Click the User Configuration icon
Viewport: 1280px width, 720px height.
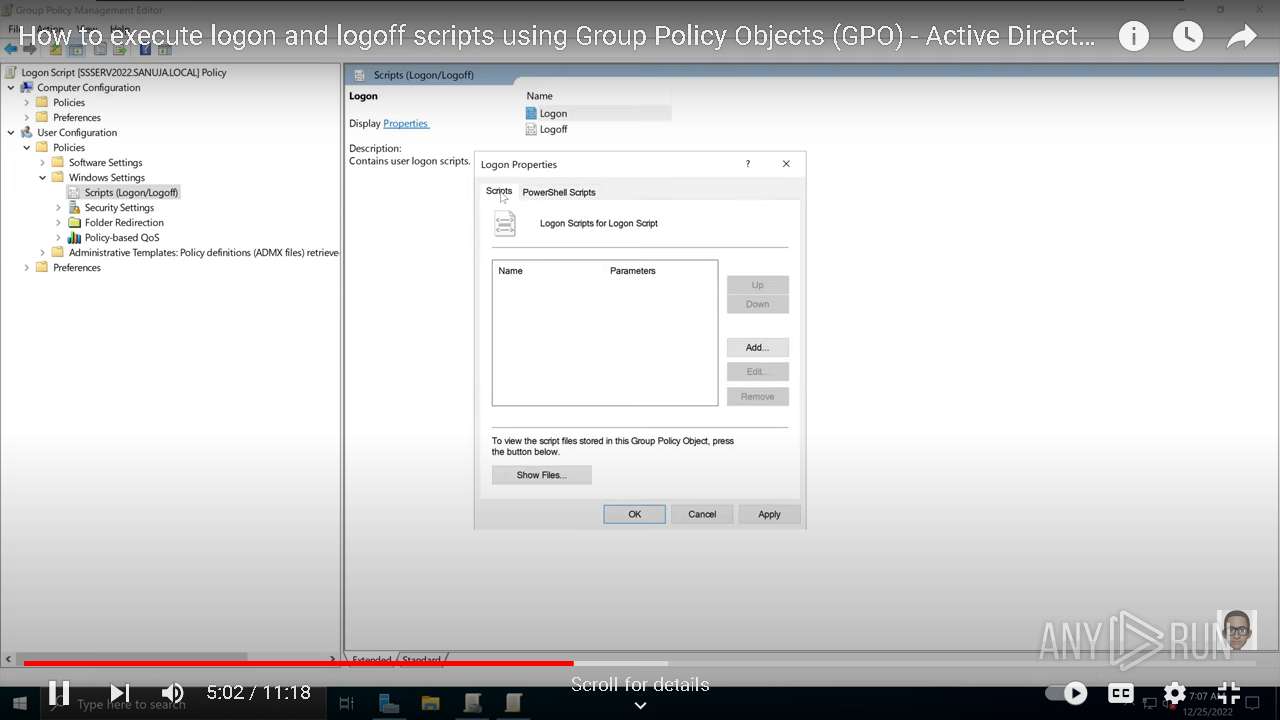point(27,132)
